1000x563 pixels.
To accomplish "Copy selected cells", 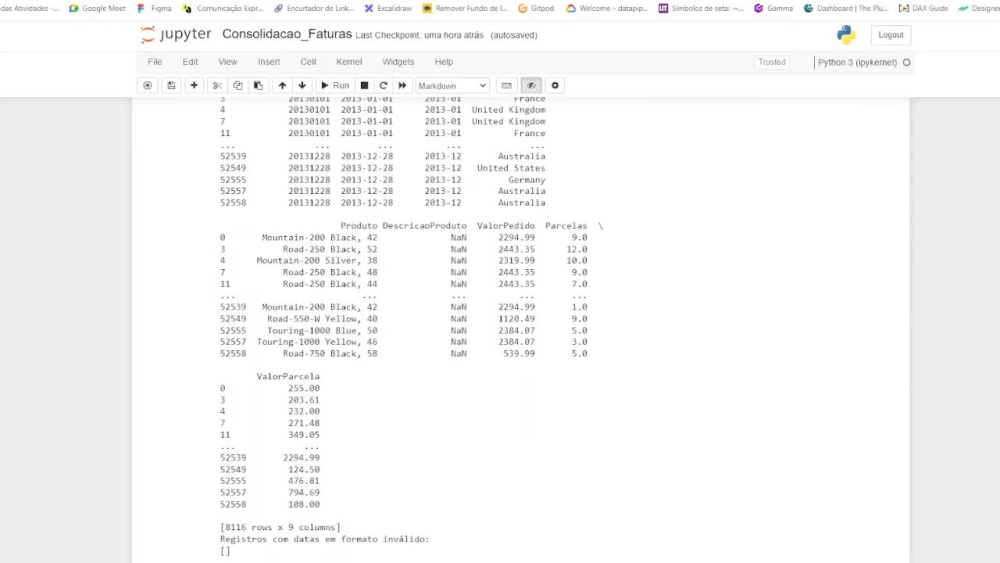I will pyautogui.click(x=238, y=85).
